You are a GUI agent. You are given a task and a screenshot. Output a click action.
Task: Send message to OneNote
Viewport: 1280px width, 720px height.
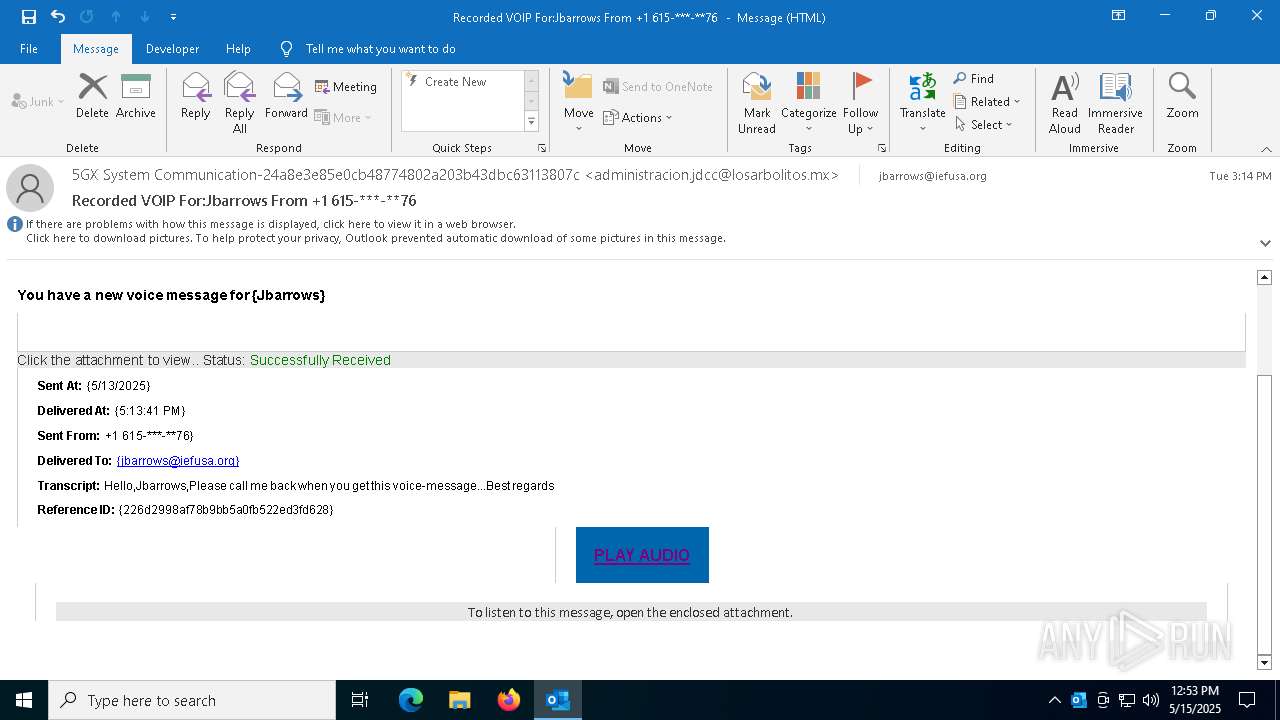[x=658, y=87]
